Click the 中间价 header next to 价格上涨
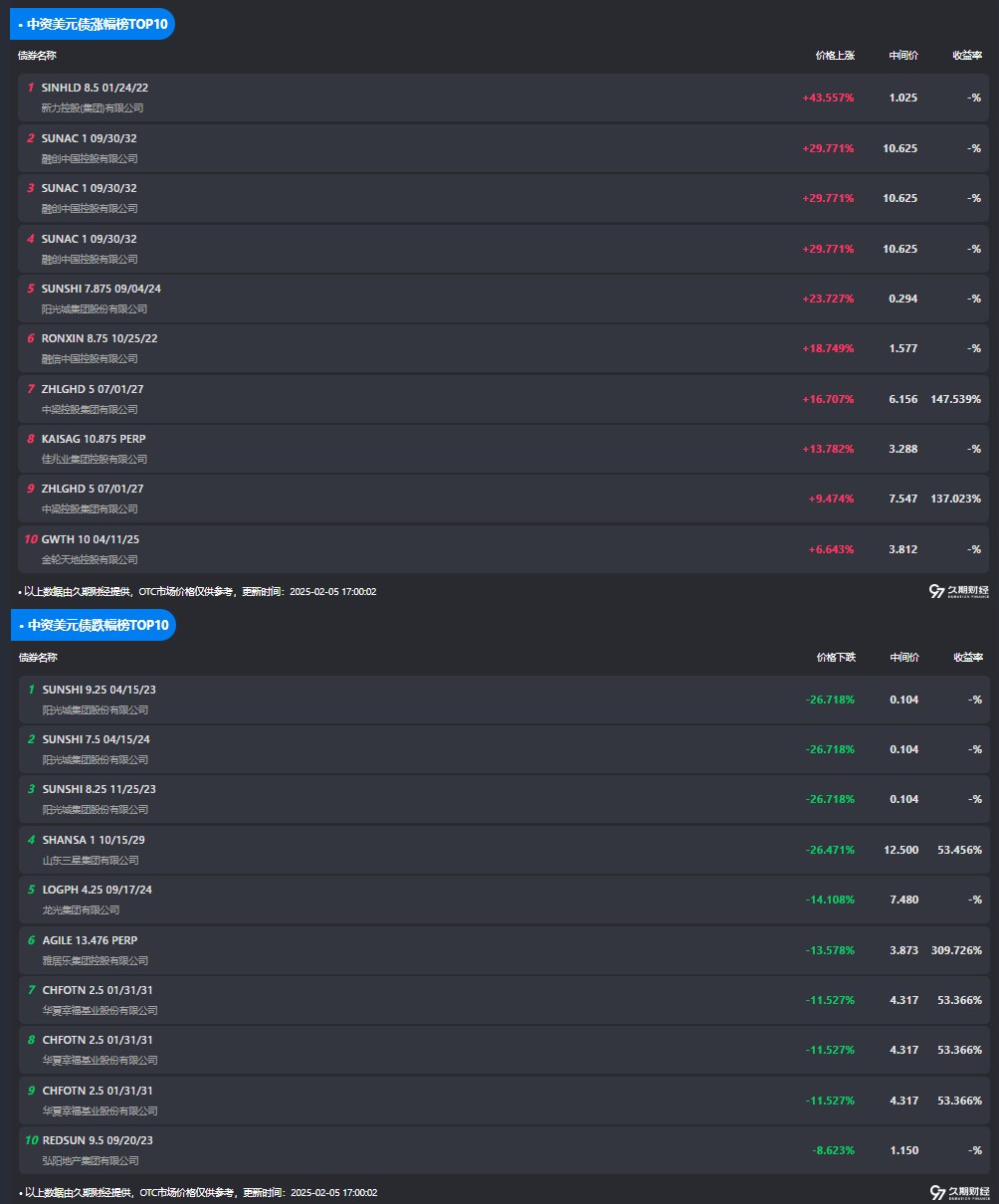 [x=902, y=56]
